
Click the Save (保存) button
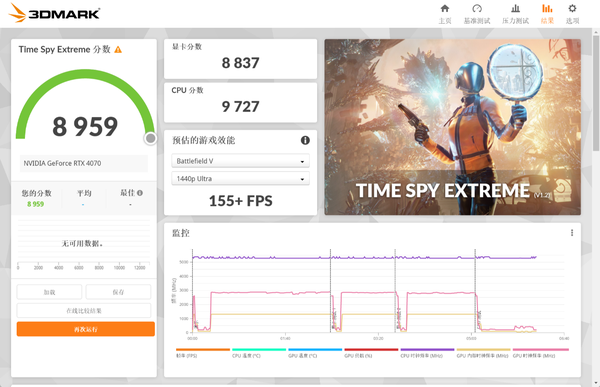click(x=118, y=292)
